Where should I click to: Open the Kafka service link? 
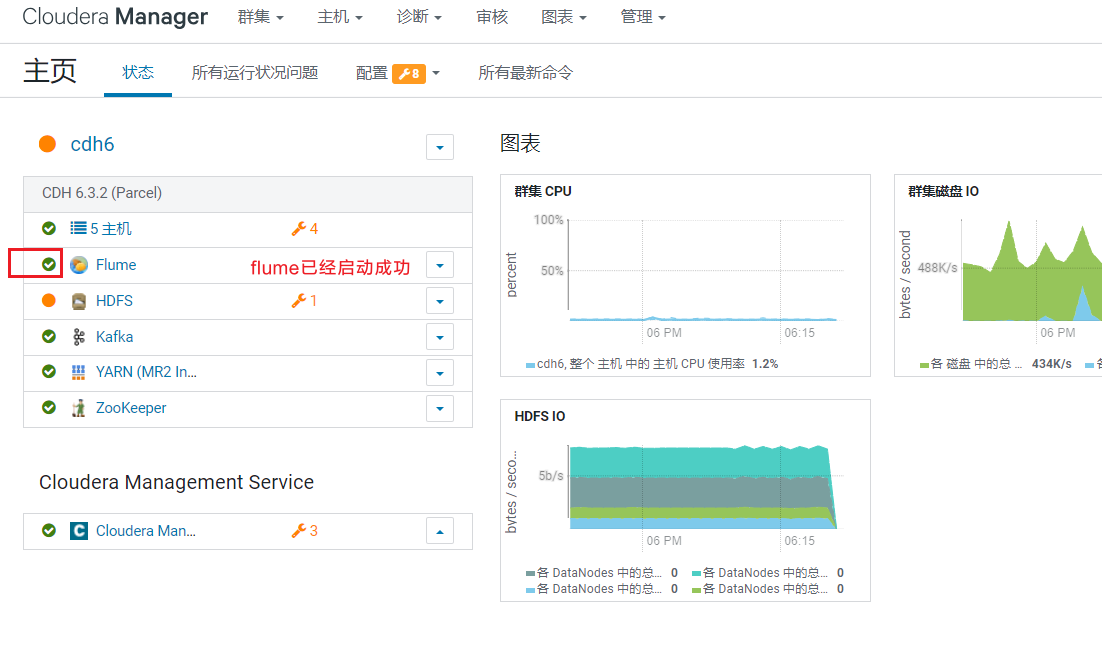[x=115, y=337]
